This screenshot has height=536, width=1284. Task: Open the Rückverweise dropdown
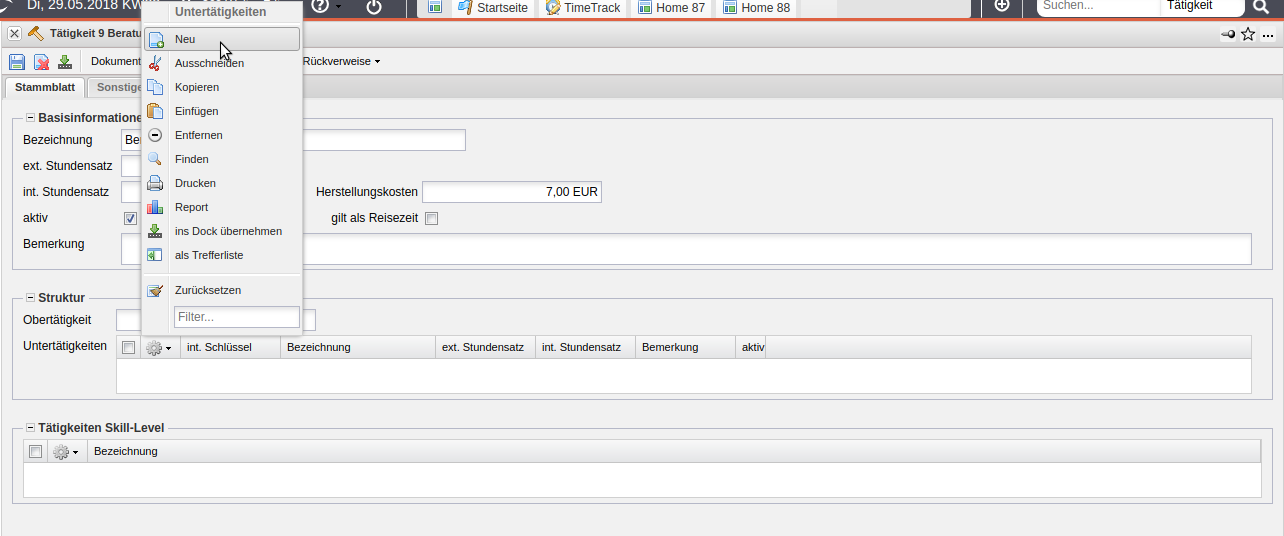[x=341, y=61]
